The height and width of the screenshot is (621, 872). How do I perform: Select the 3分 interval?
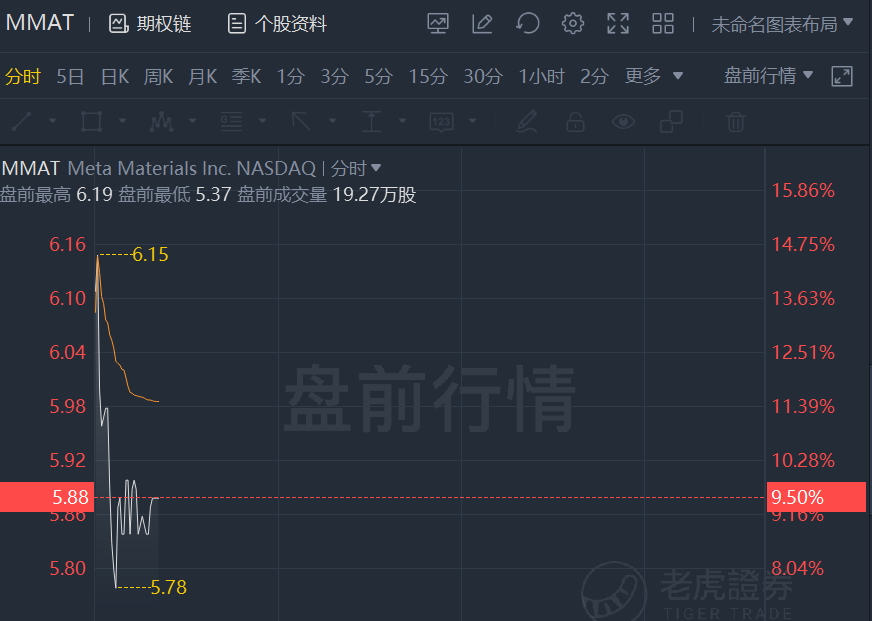pyautogui.click(x=335, y=76)
